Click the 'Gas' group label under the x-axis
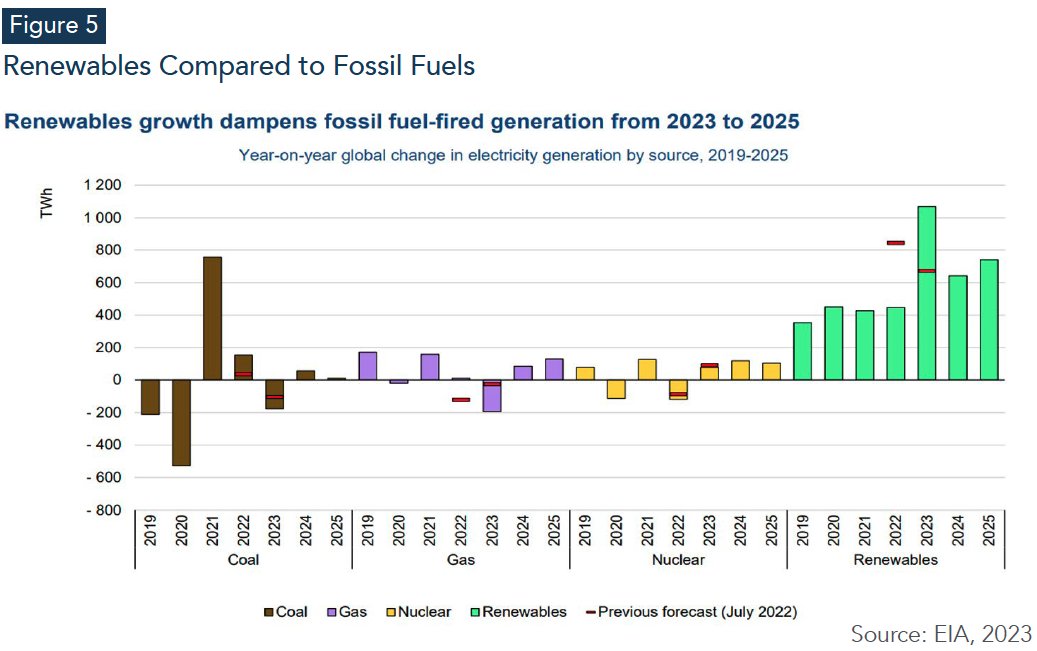Image resolution: width=1037 pixels, height=651 pixels. click(461, 560)
